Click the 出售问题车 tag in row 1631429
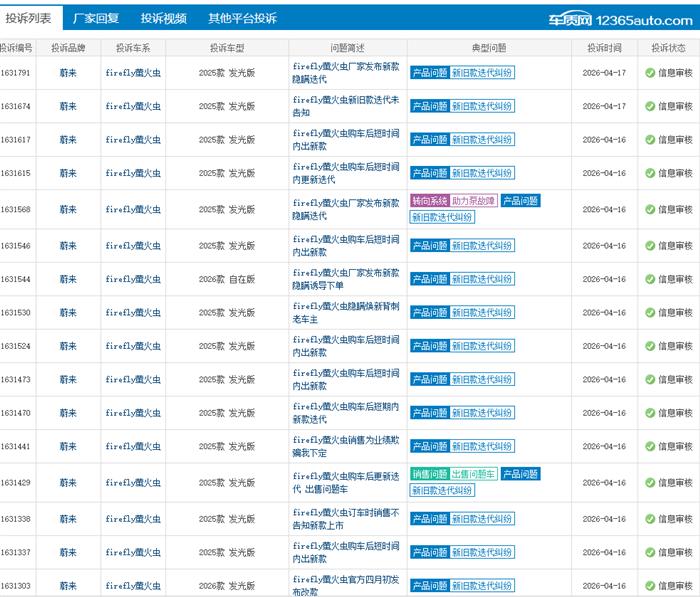Image resolution: width=700 pixels, height=597 pixels. pos(473,474)
